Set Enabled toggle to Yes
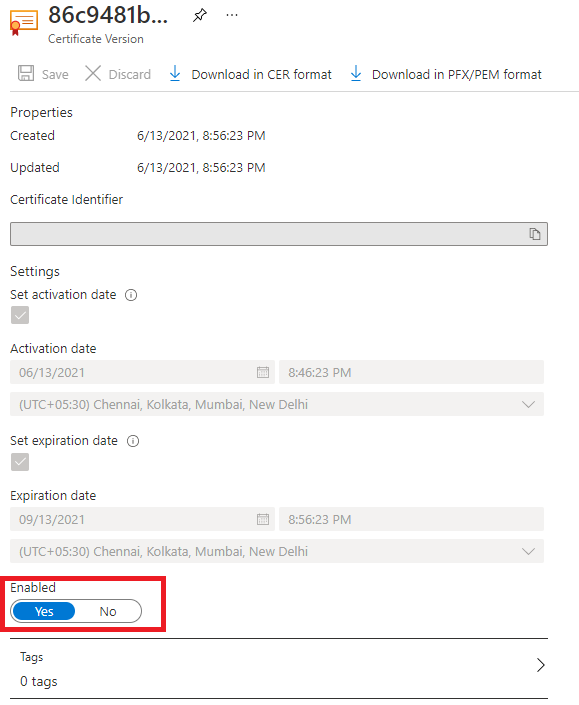 pos(44,611)
